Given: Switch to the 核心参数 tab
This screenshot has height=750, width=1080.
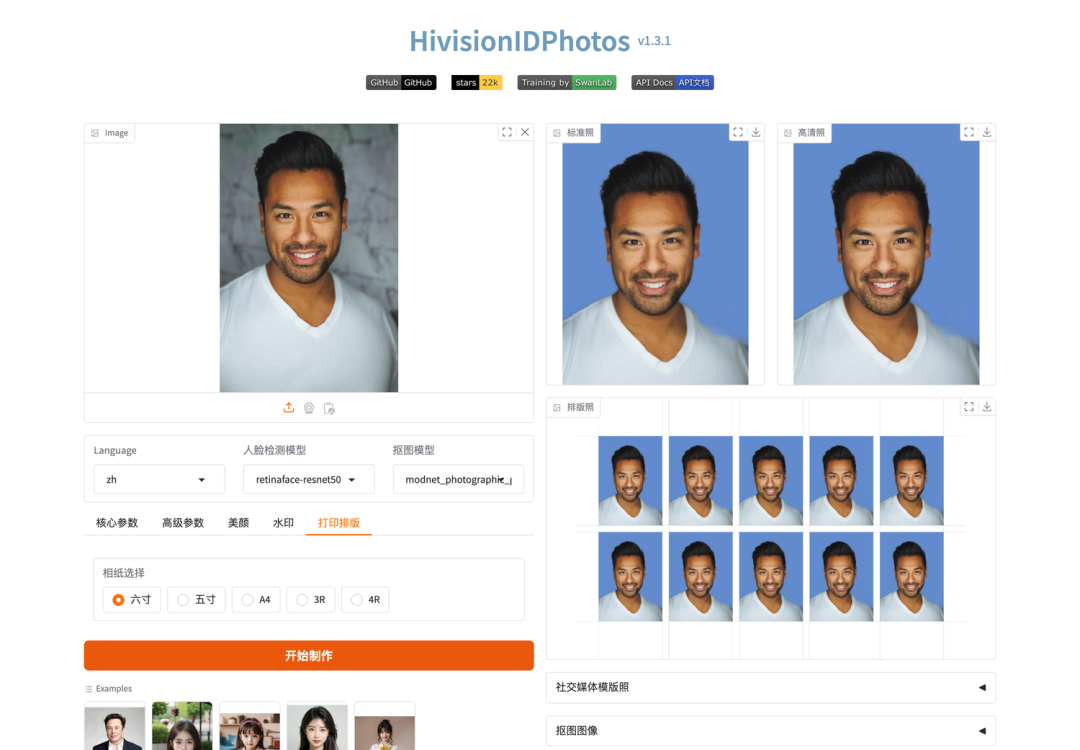Looking at the screenshot, I should coord(117,523).
